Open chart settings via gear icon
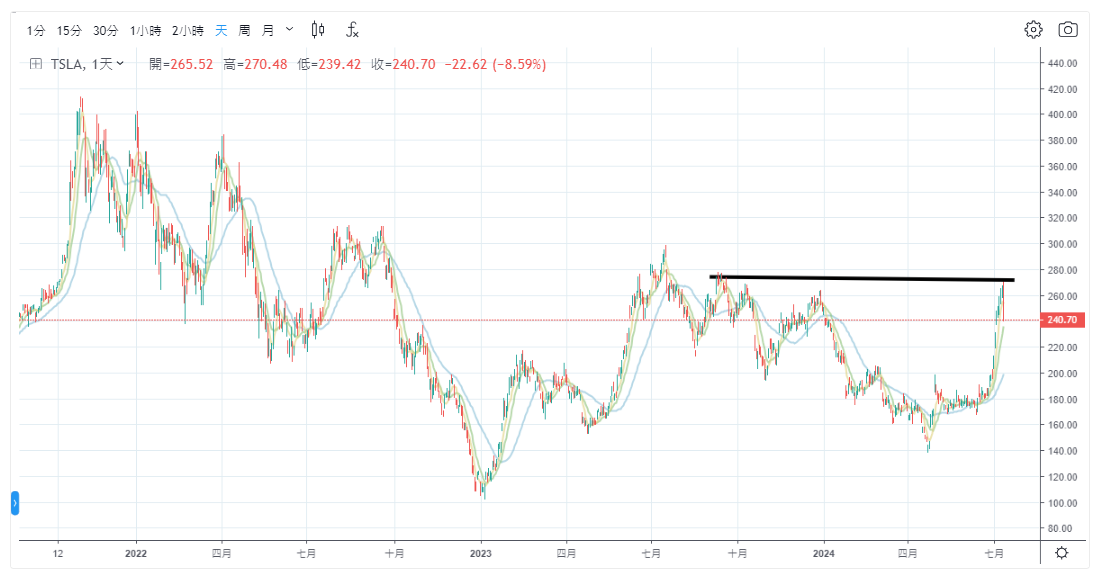 tap(1033, 30)
